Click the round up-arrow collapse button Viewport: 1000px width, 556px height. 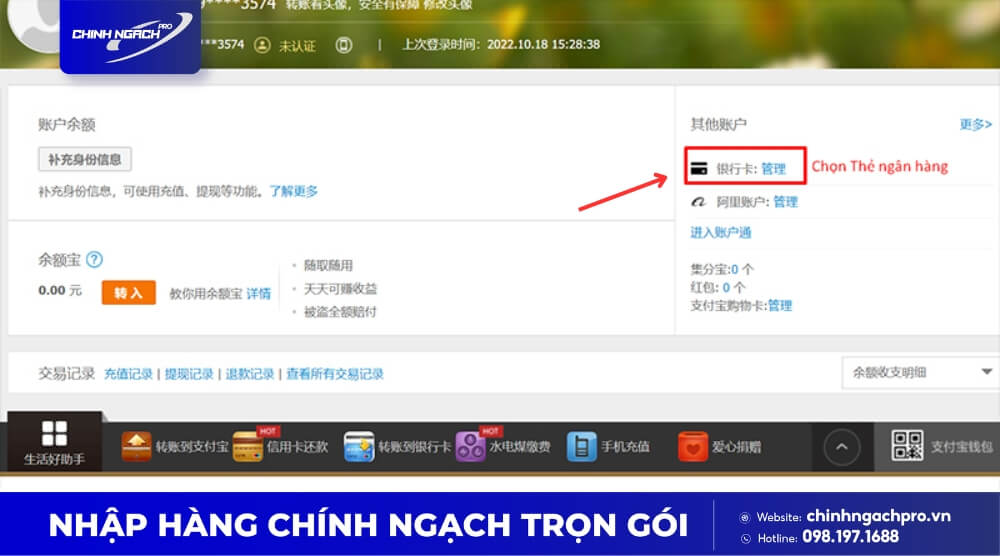[x=842, y=447]
